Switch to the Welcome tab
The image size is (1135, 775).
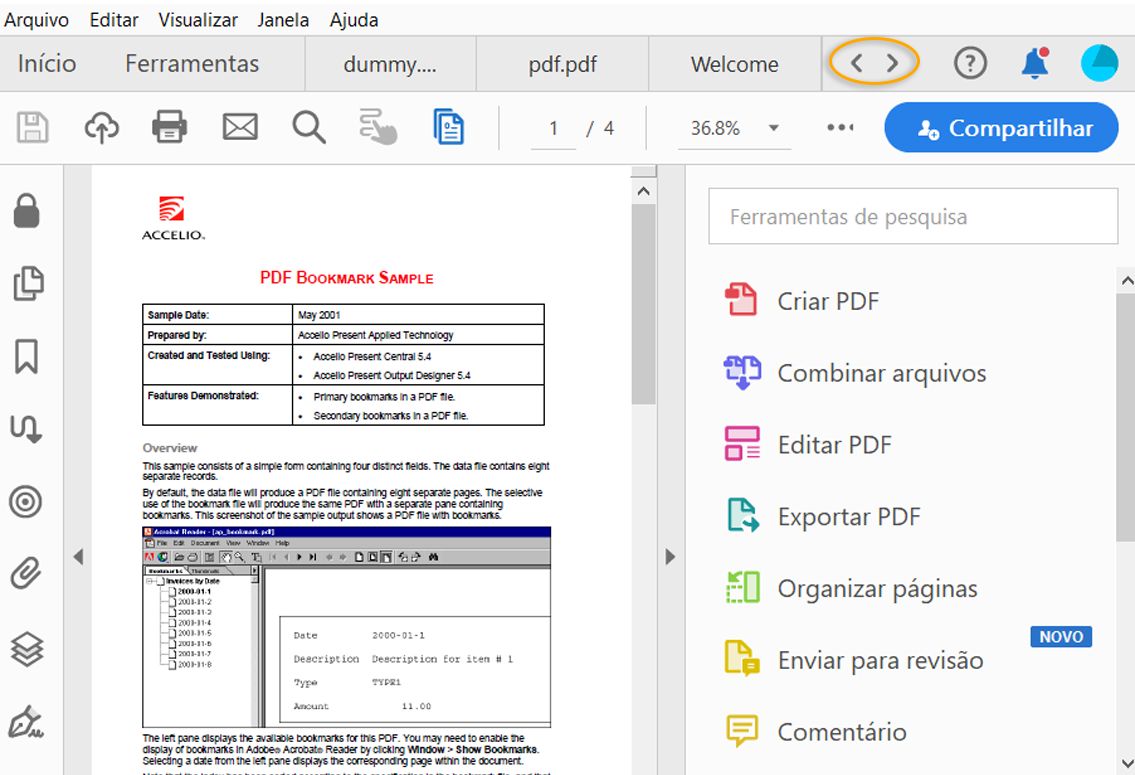click(x=734, y=63)
